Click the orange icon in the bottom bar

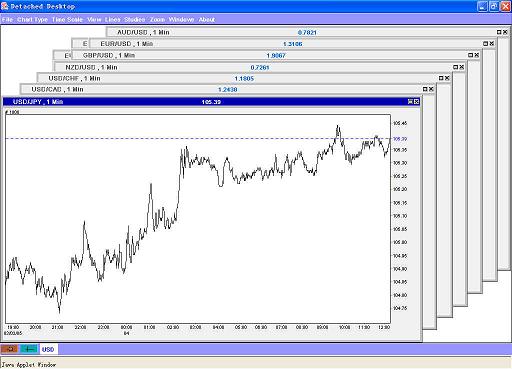10,349
